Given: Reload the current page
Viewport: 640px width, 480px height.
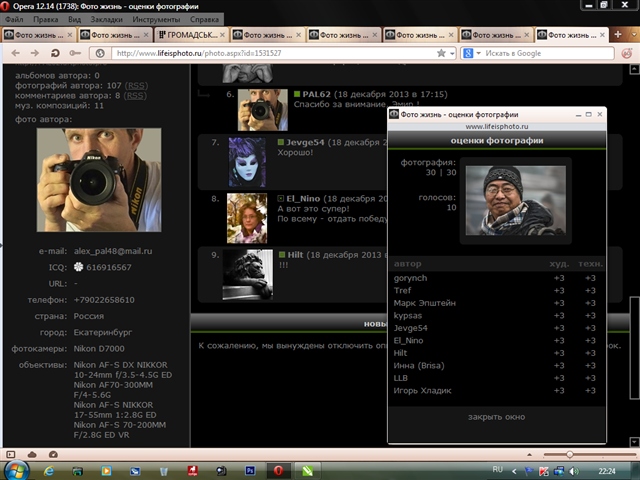Looking at the screenshot, I should click(55, 52).
